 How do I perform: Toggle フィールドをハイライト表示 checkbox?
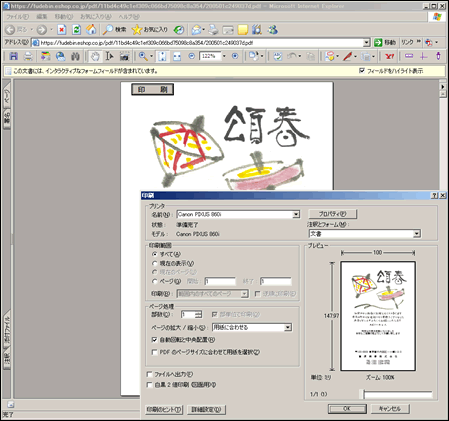click(x=362, y=70)
